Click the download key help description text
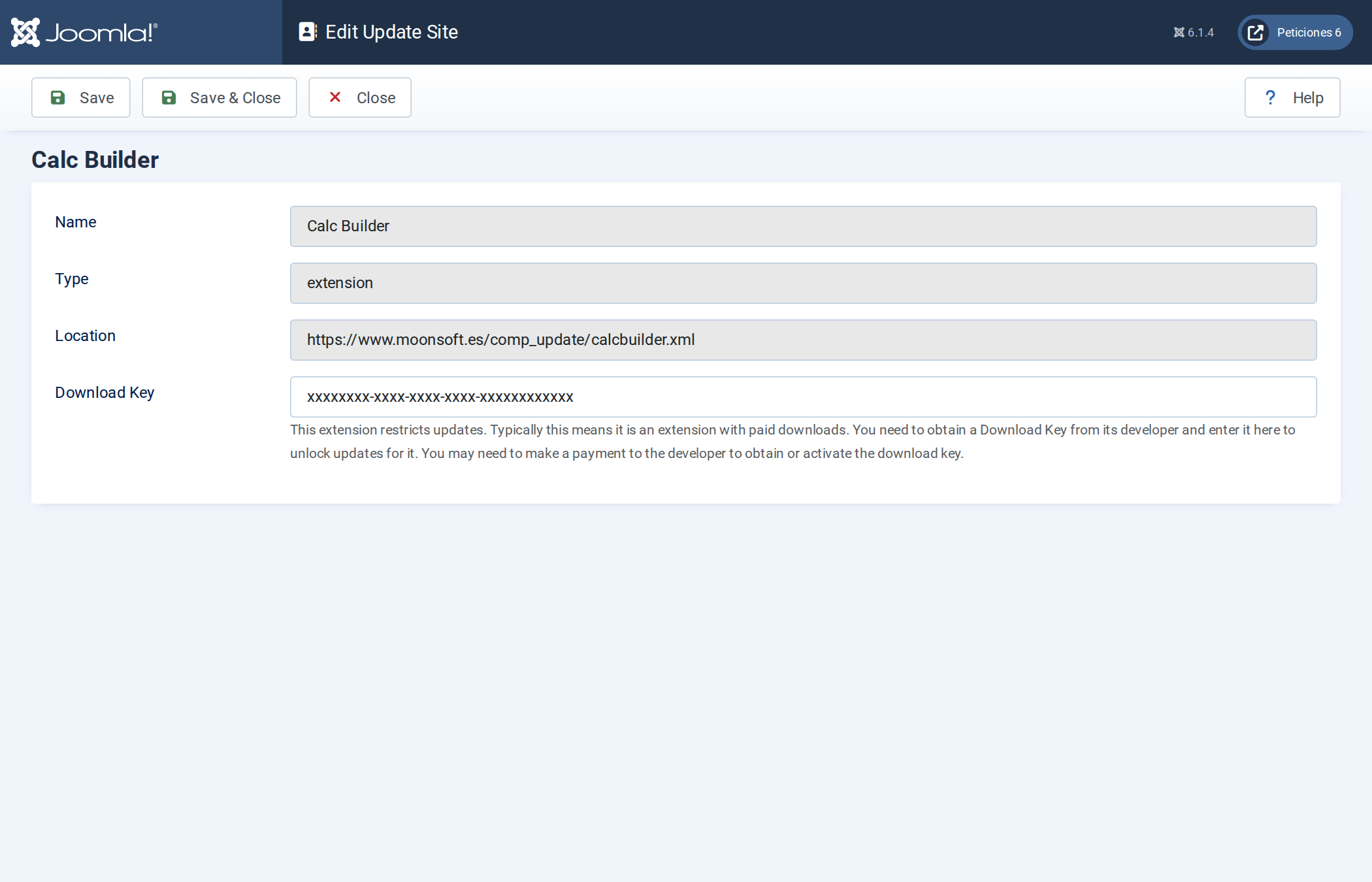The width and height of the screenshot is (1372, 882). 792,442
